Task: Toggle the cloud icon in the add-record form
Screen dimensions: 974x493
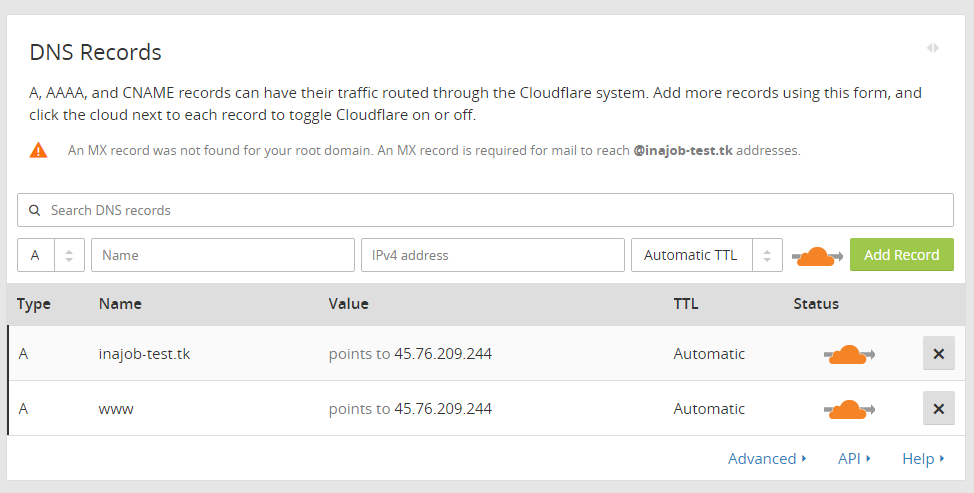Action: (x=816, y=256)
